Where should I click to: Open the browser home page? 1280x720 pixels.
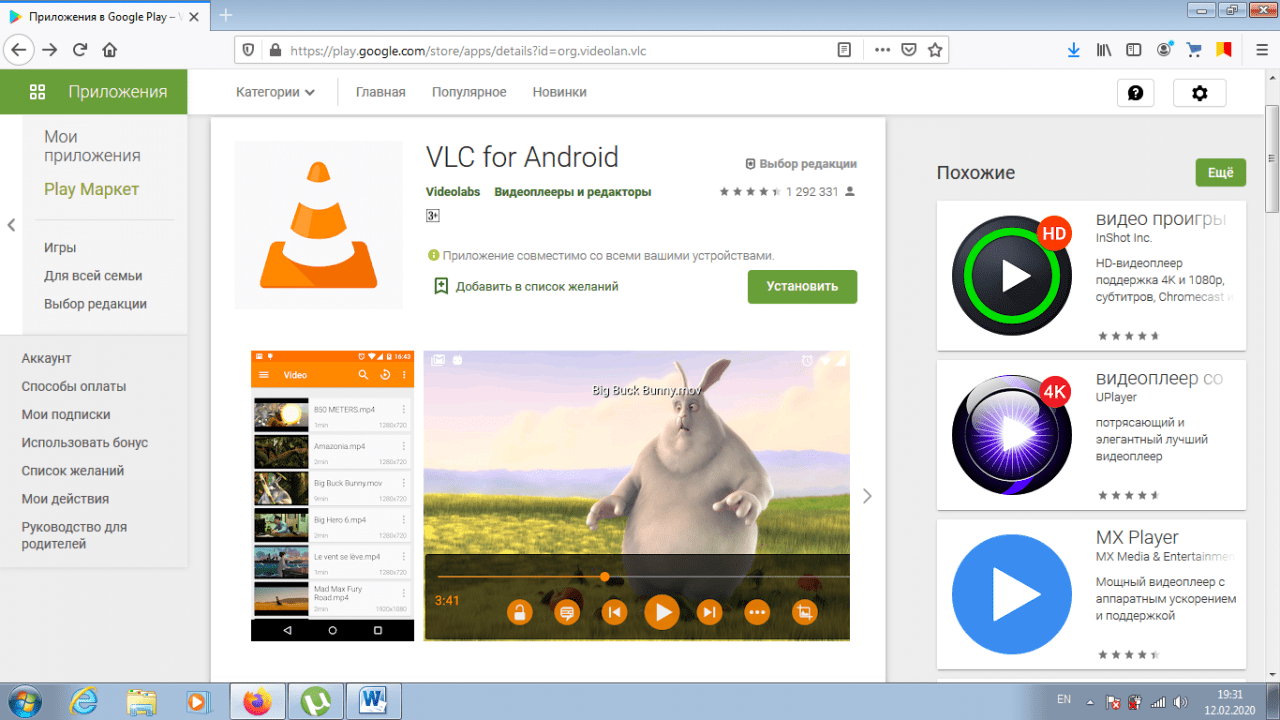(110, 49)
